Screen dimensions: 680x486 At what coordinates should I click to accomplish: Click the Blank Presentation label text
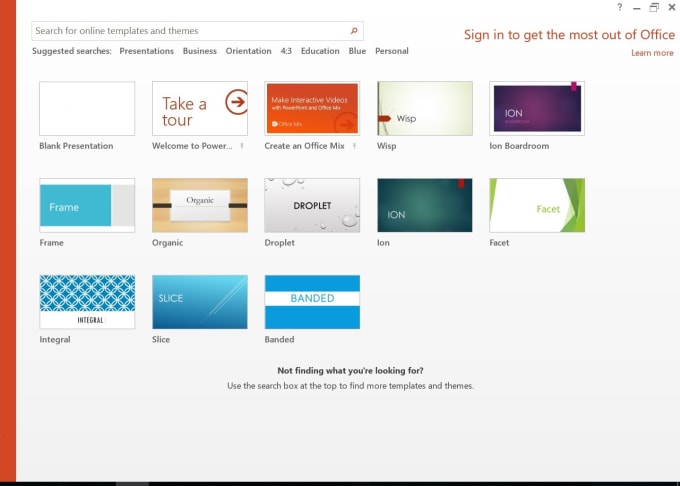76,146
